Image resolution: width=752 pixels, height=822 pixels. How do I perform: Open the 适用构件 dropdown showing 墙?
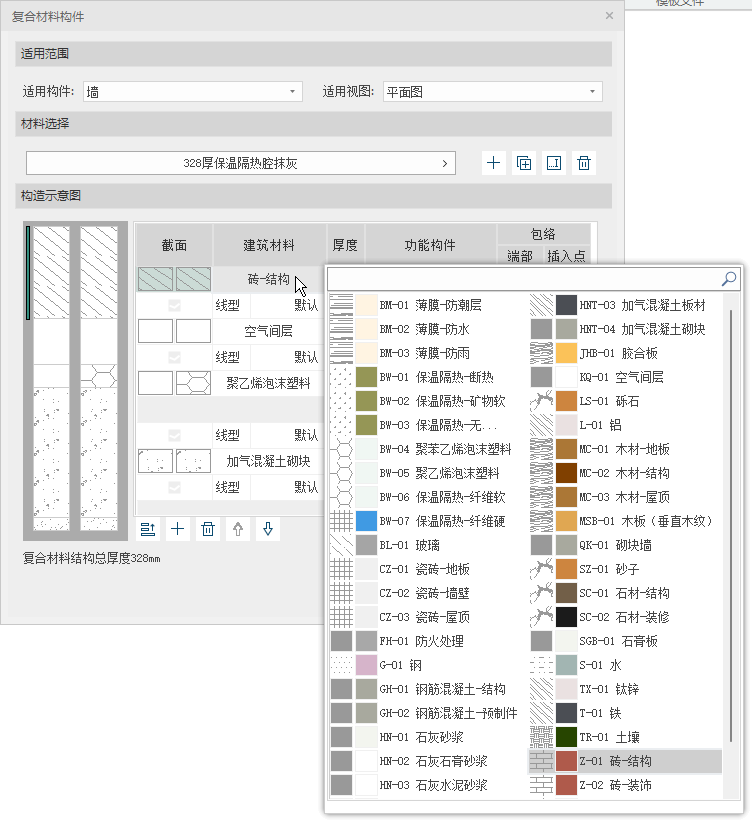(193, 92)
